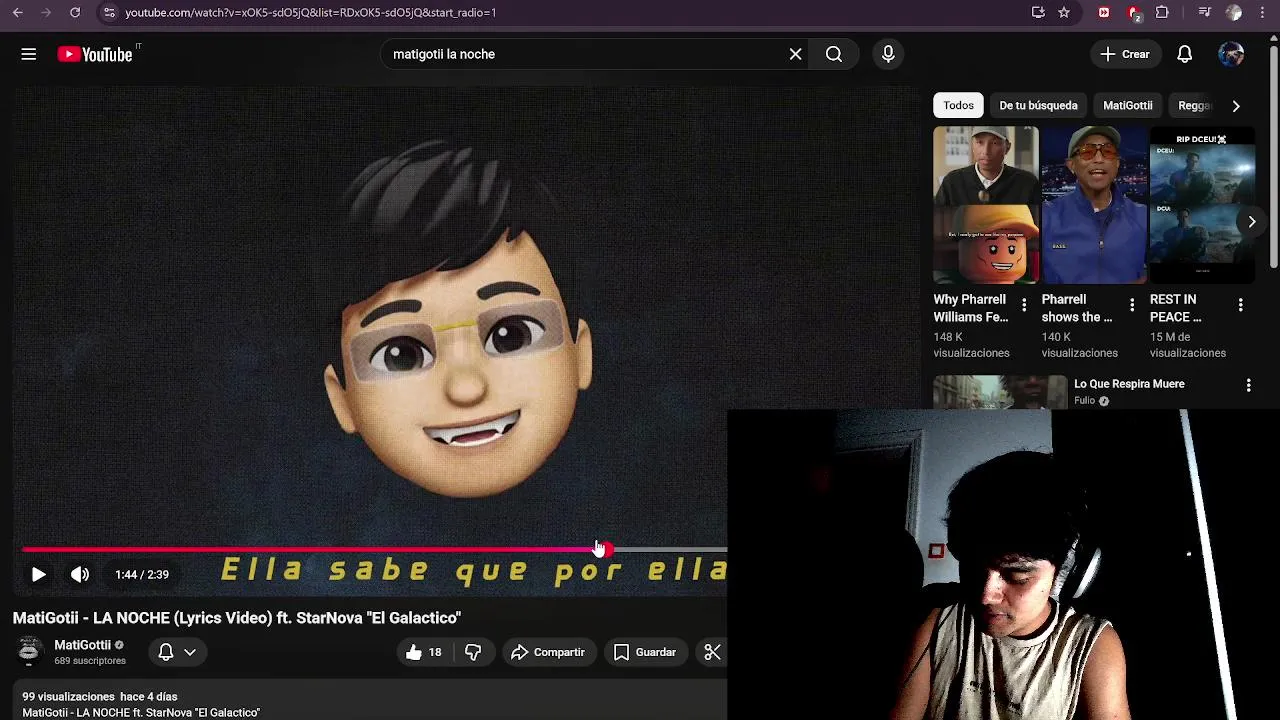This screenshot has width=1280, height=720.
Task: Open the red fast-forward extension
Action: (1104, 12)
